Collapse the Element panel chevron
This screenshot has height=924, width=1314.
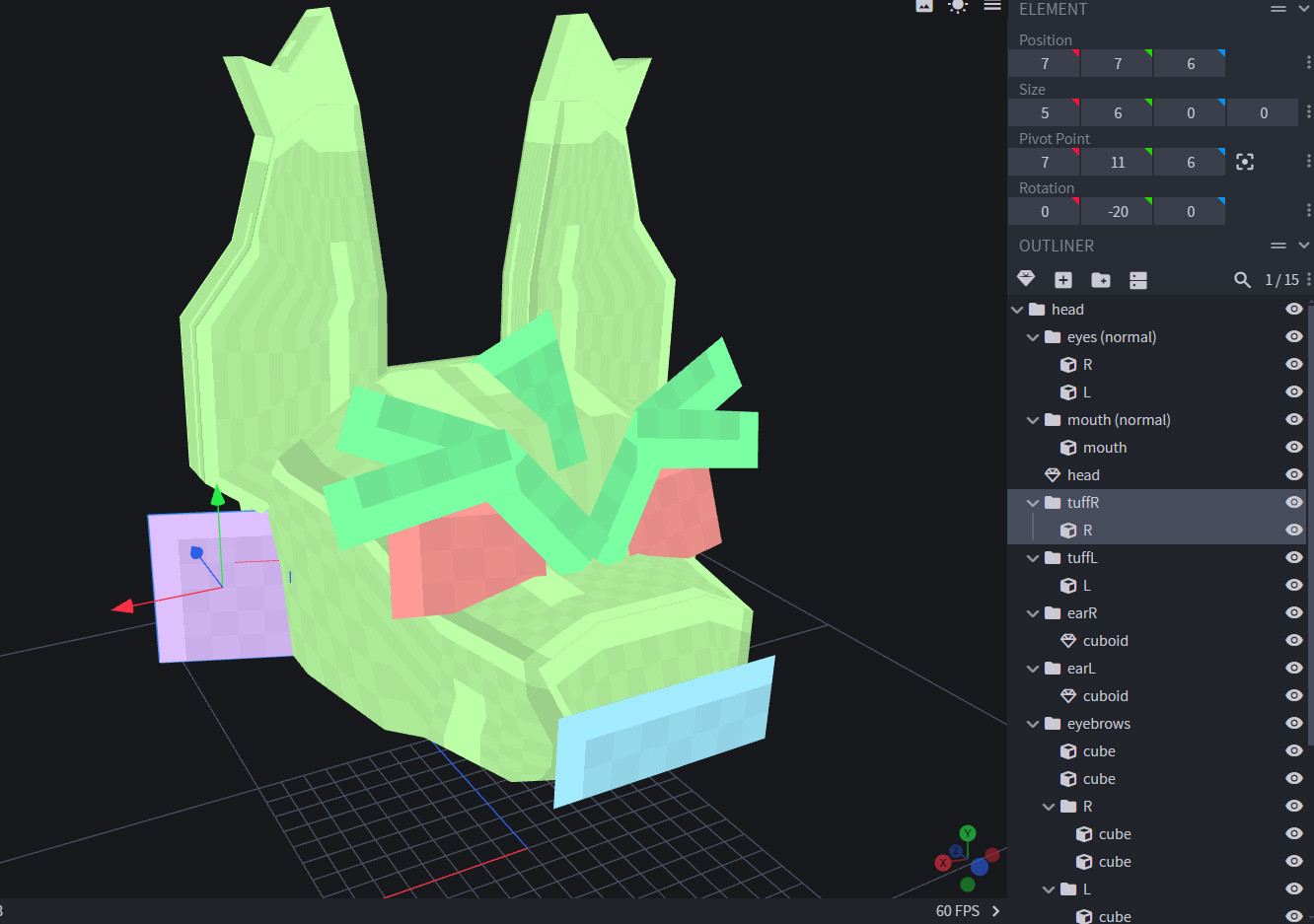point(1304,9)
